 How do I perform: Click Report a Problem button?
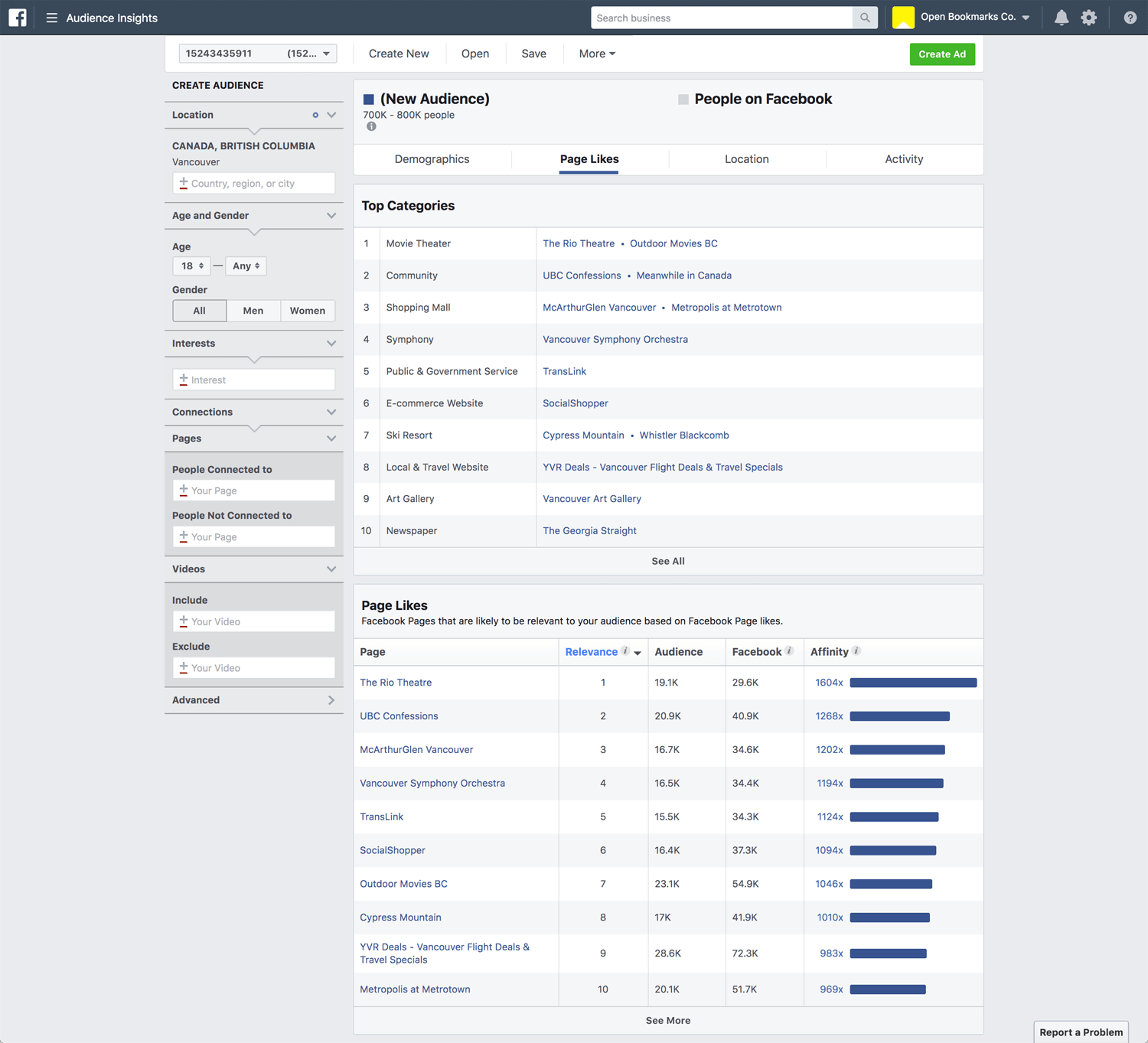1081,1032
